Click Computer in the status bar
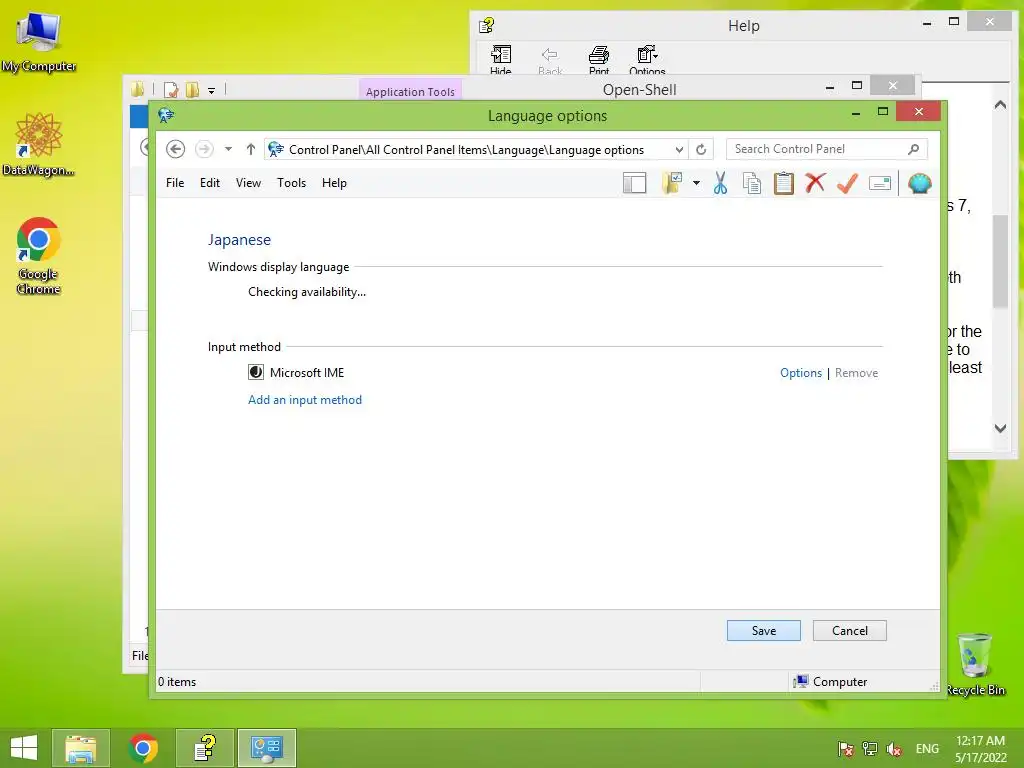Viewport: 1024px width, 768px height. pos(831,682)
